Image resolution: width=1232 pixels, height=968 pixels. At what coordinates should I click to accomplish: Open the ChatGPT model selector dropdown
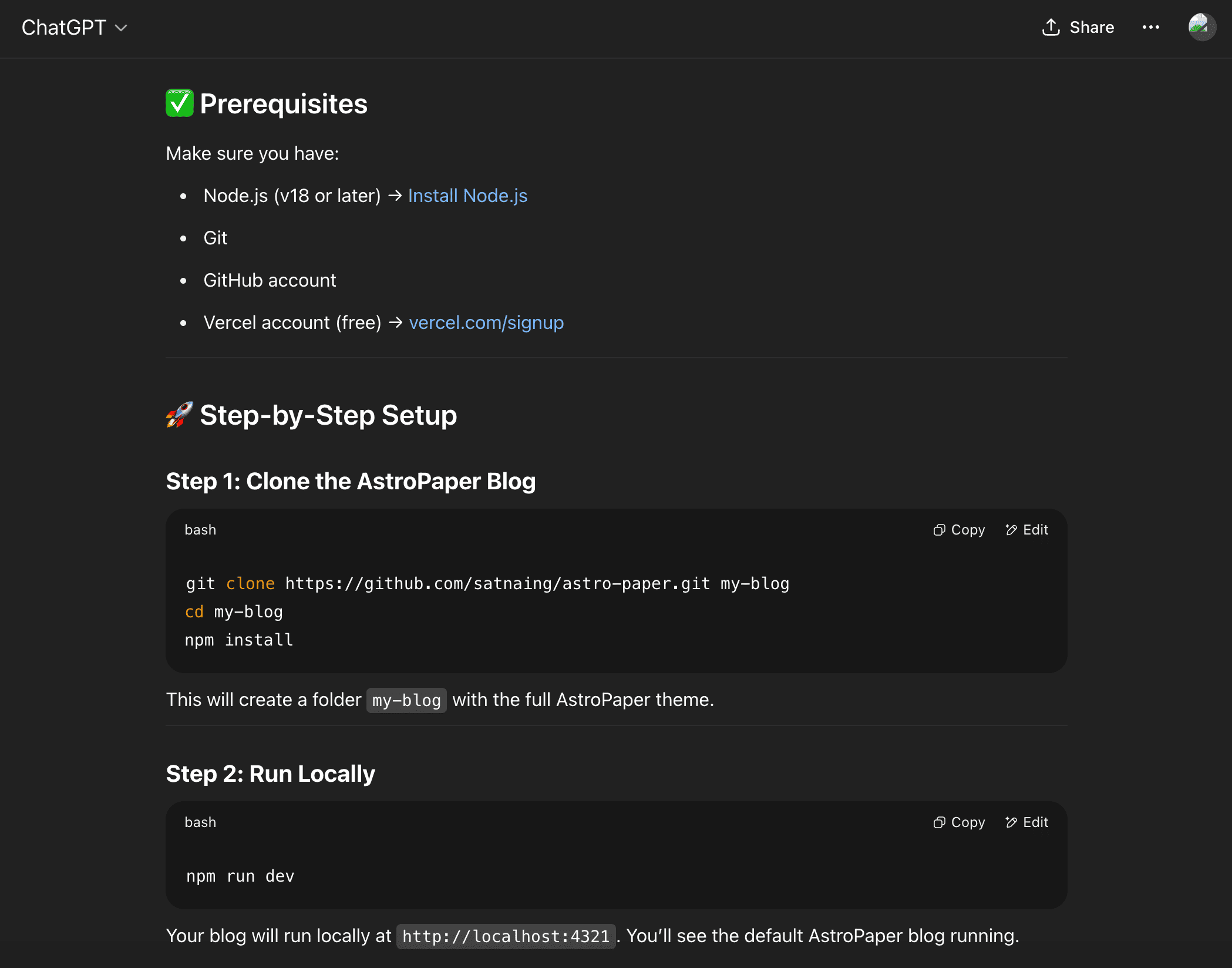75,28
